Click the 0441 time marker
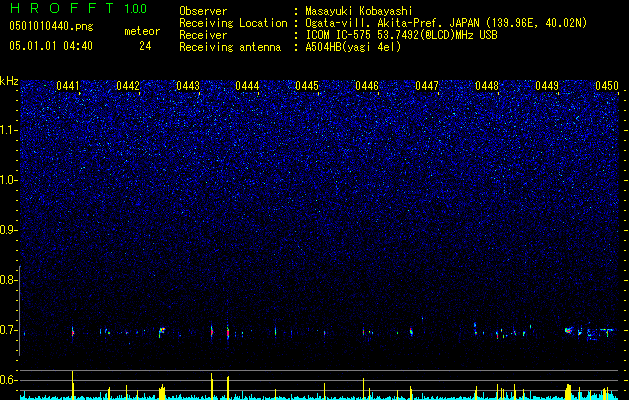 click(68, 86)
